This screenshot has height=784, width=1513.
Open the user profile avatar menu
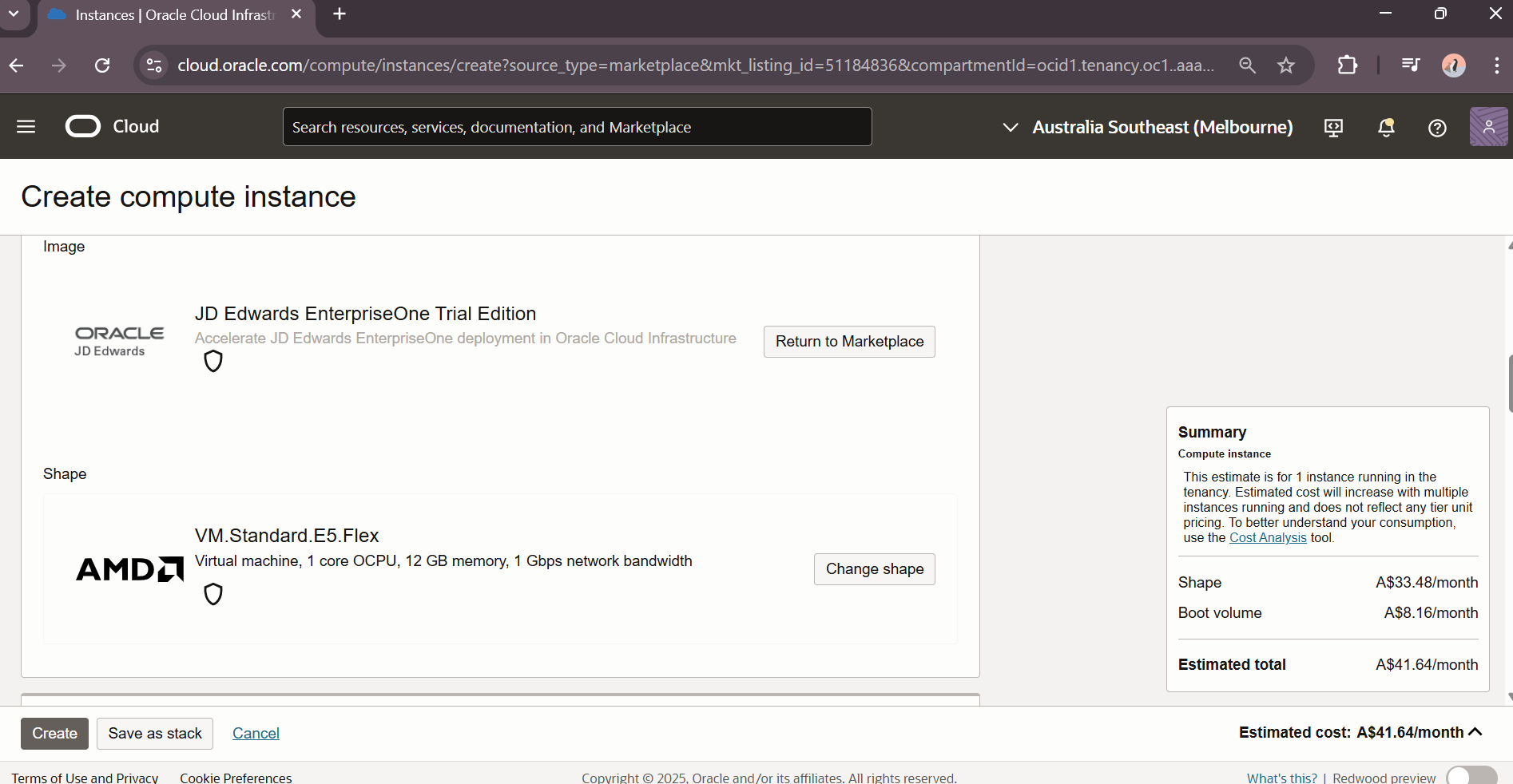[1488, 127]
